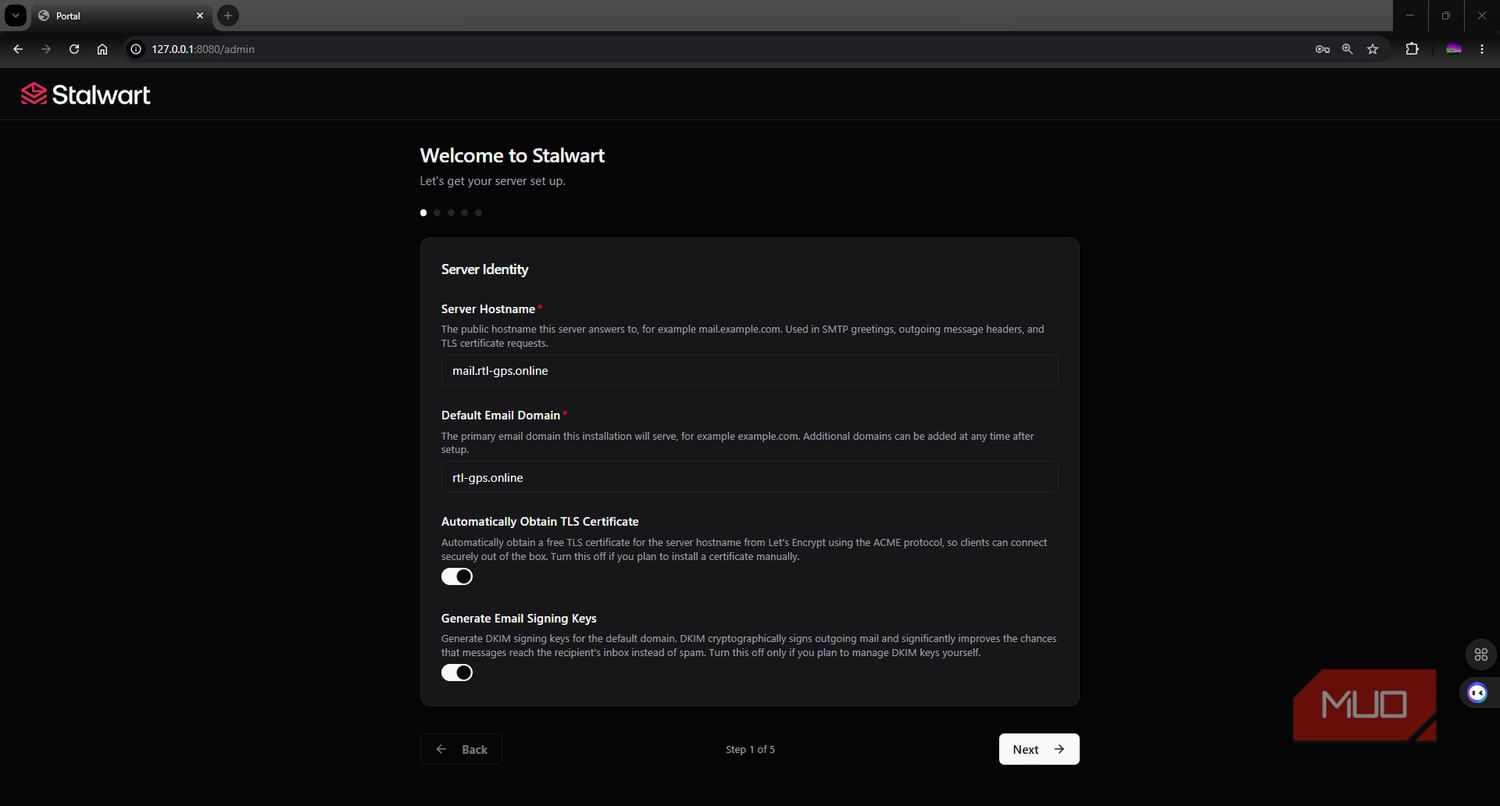The width and height of the screenshot is (1500, 806).
Task: Click the Back button
Action: [x=461, y=749]
